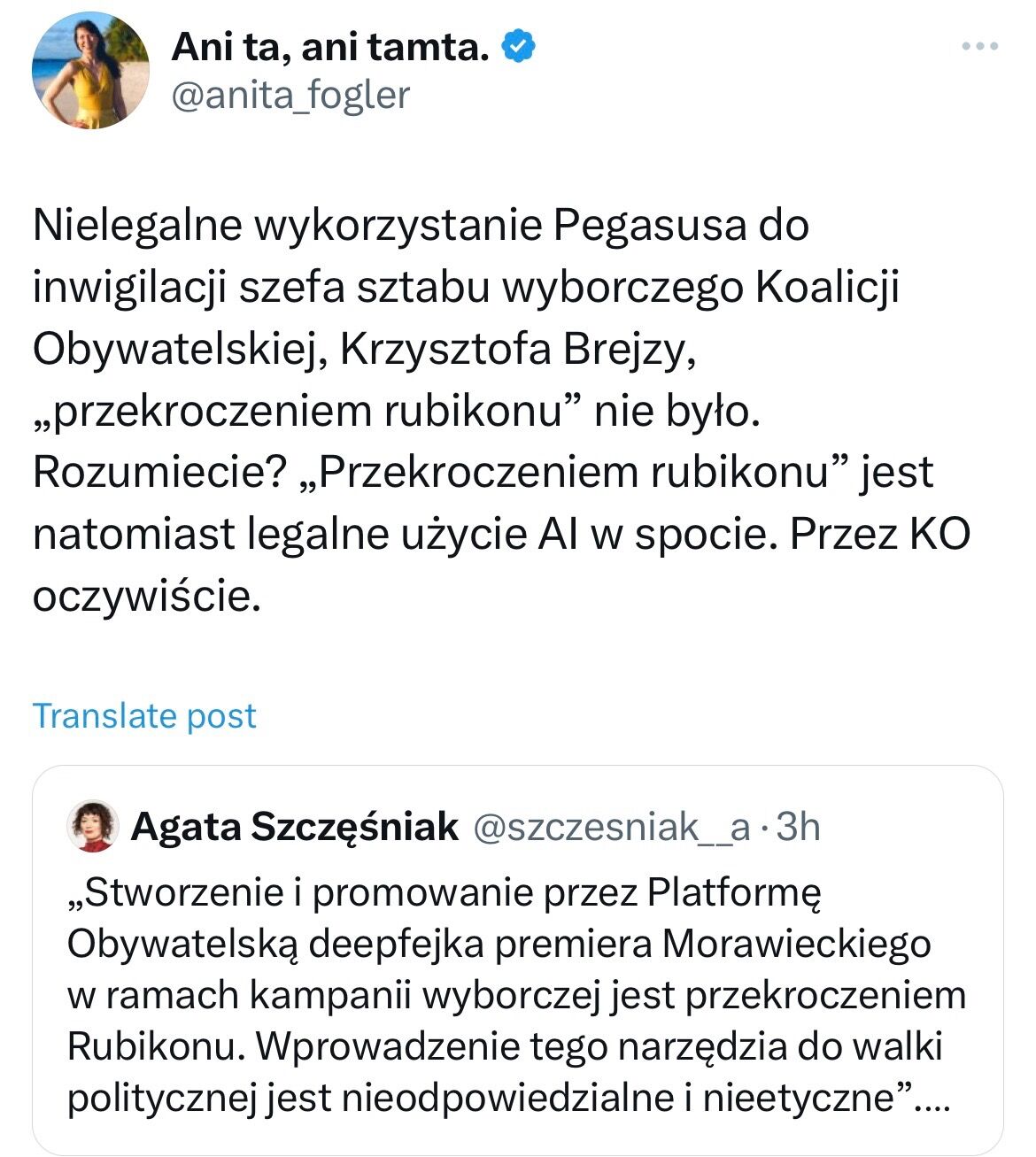Click the display name Ani ta, ani tamta.

(330, 46)
